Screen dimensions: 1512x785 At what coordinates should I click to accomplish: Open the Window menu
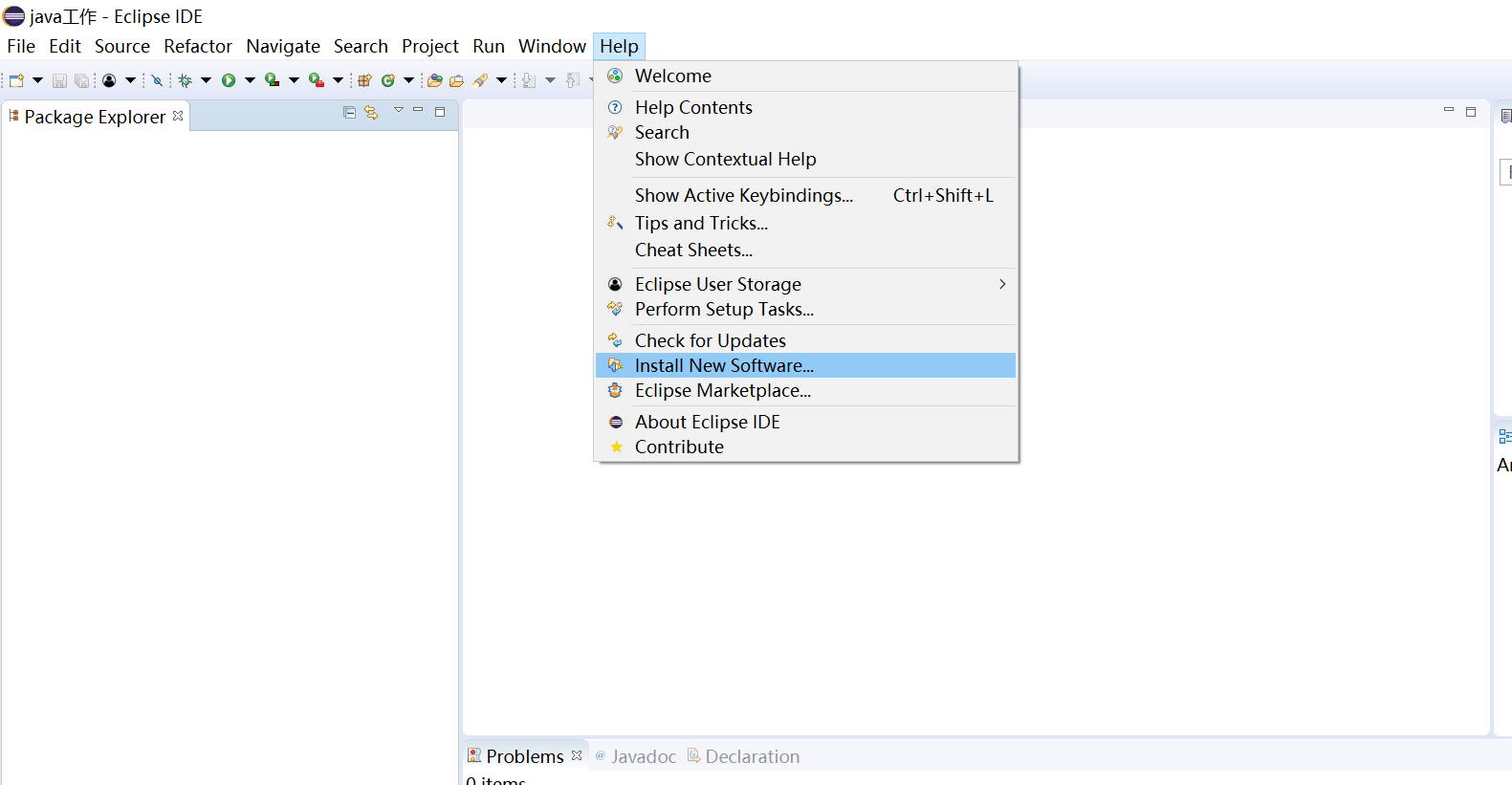click(552, 46)
